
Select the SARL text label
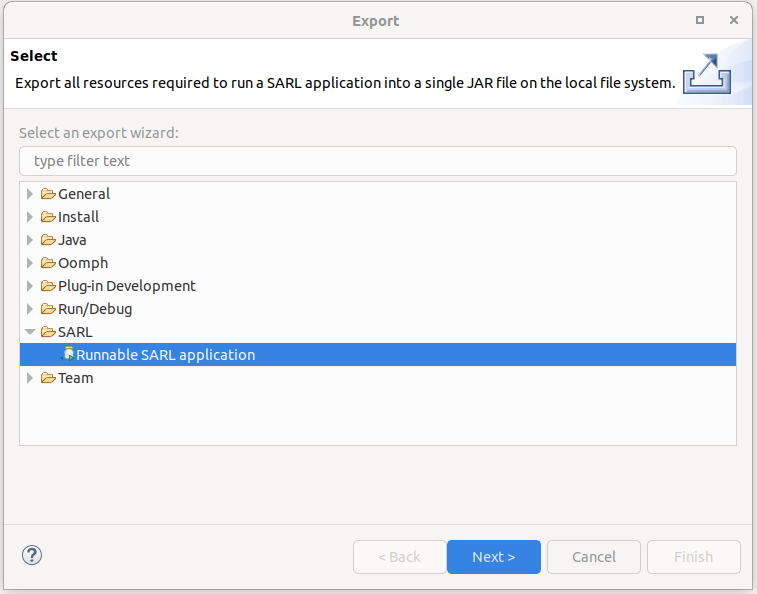click(x=75, y=332)
